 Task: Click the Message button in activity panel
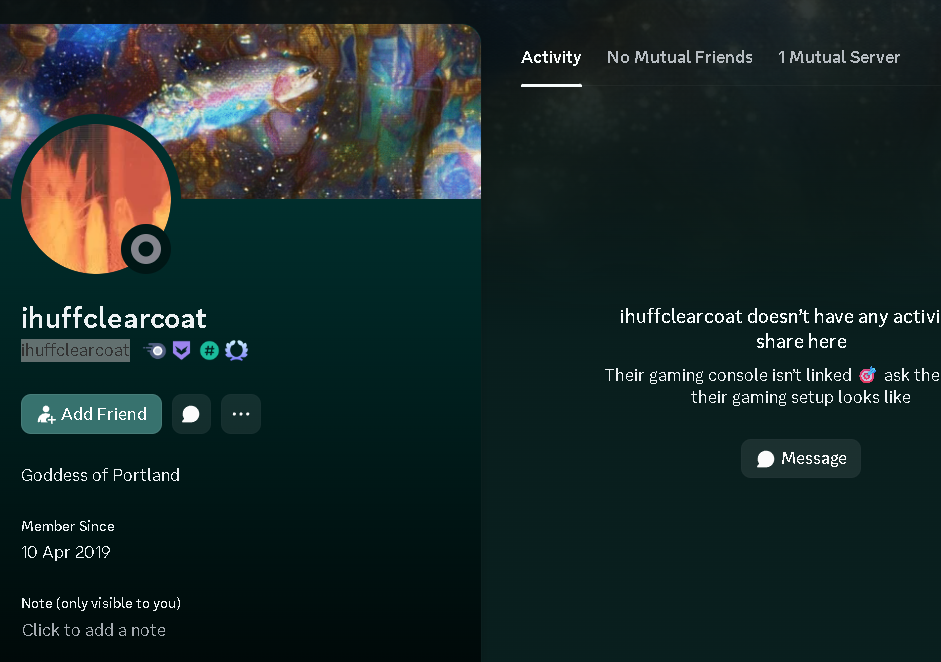(x=801, y=459)
